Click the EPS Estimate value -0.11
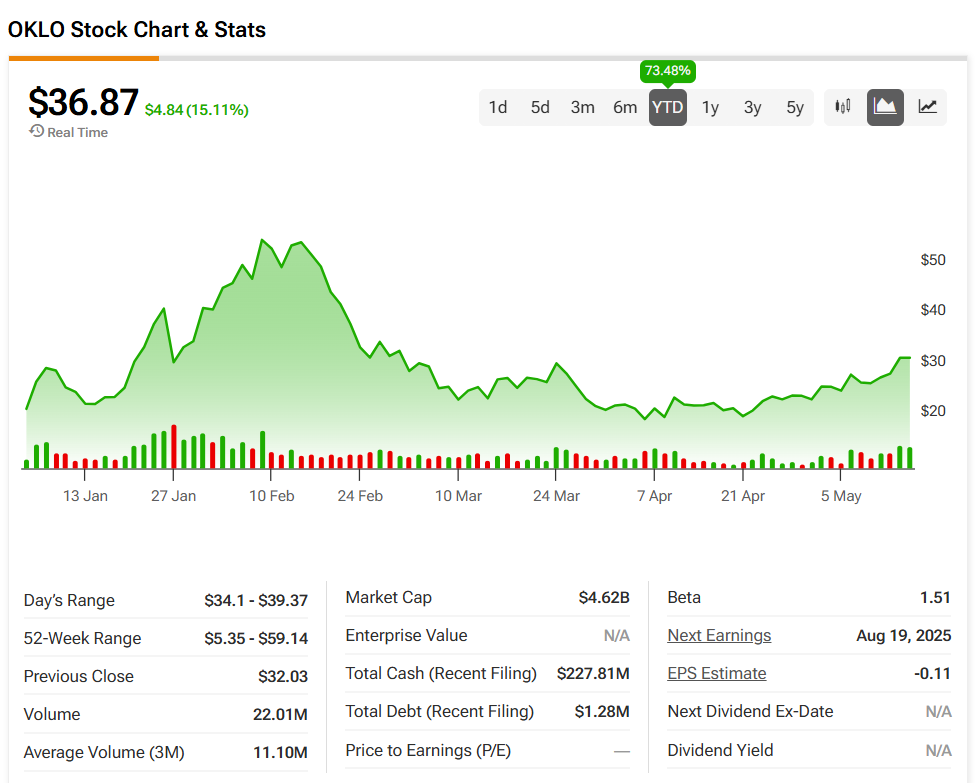 pyautogui.click(x=932, y=674)
